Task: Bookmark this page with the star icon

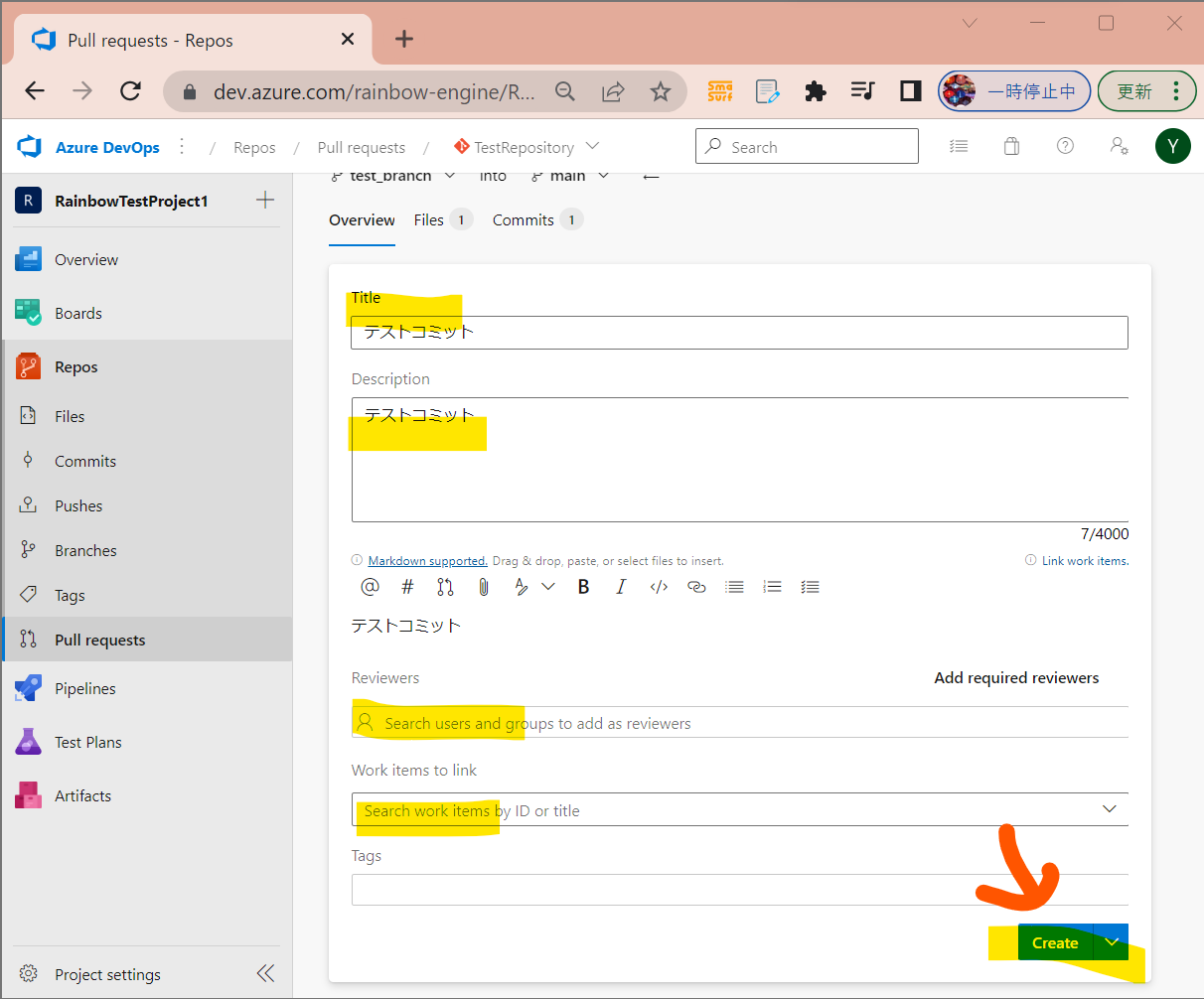Action: point(661,91)
